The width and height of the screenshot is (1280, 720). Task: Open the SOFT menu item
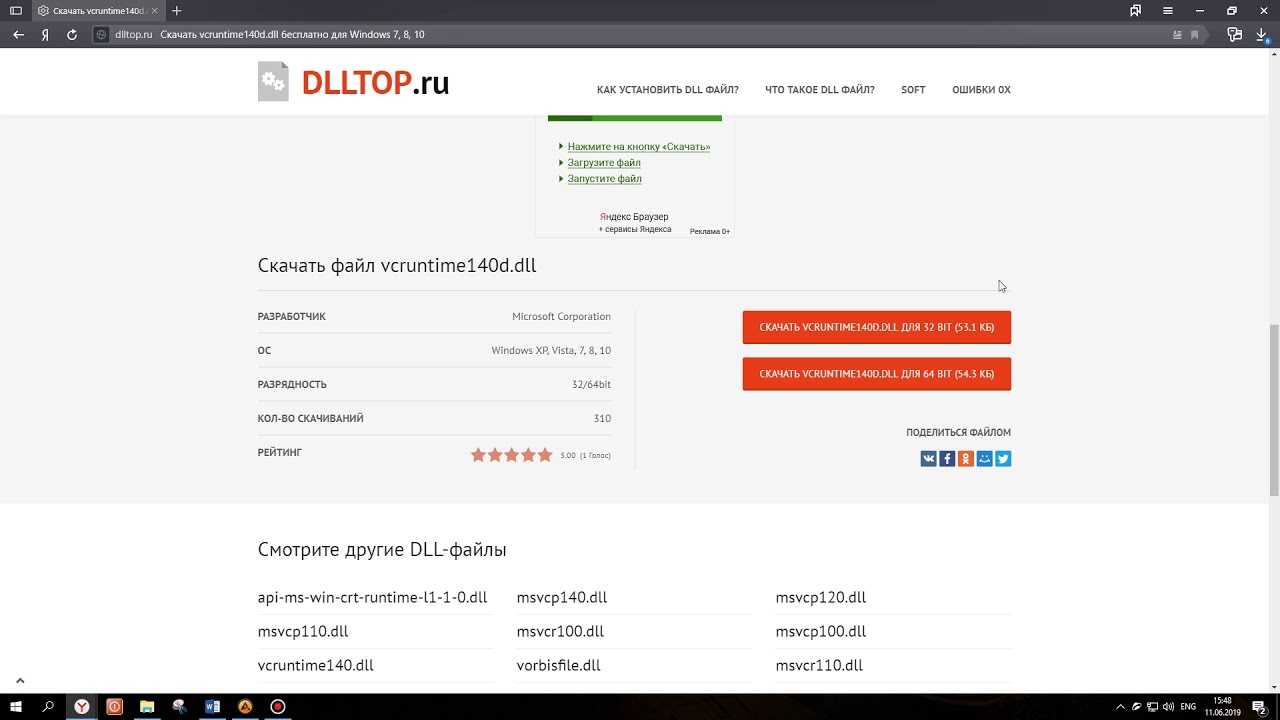click(x=913, y=90)
